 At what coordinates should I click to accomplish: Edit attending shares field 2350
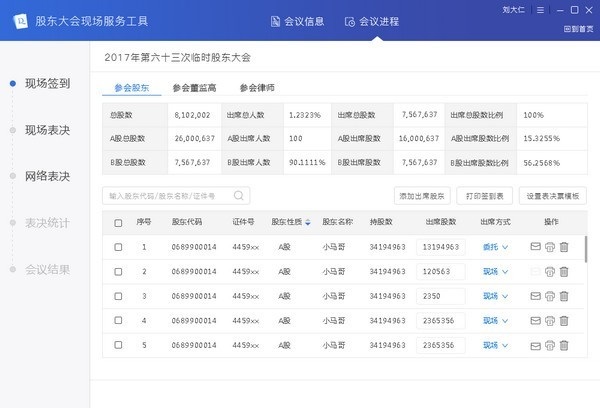pyautogui.click(x=441, y=296)
